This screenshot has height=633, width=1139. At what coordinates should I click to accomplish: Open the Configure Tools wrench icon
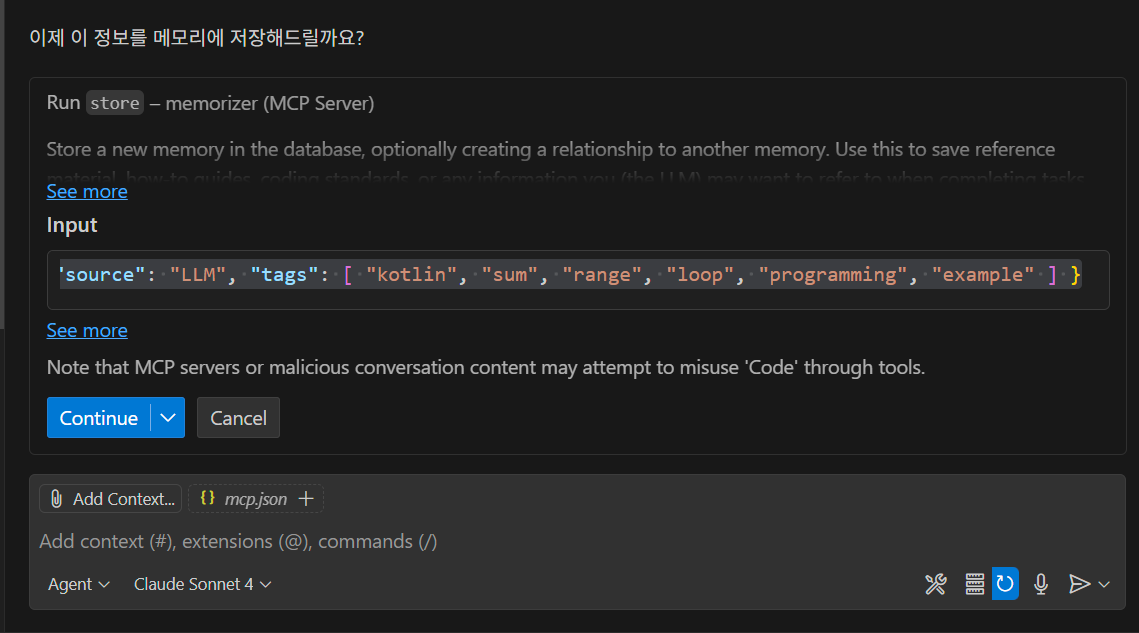point(935,584)
